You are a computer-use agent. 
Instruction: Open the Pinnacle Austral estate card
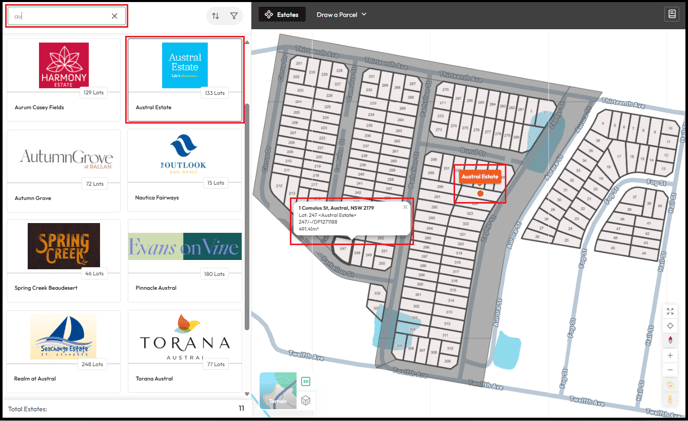click(184, 261)
